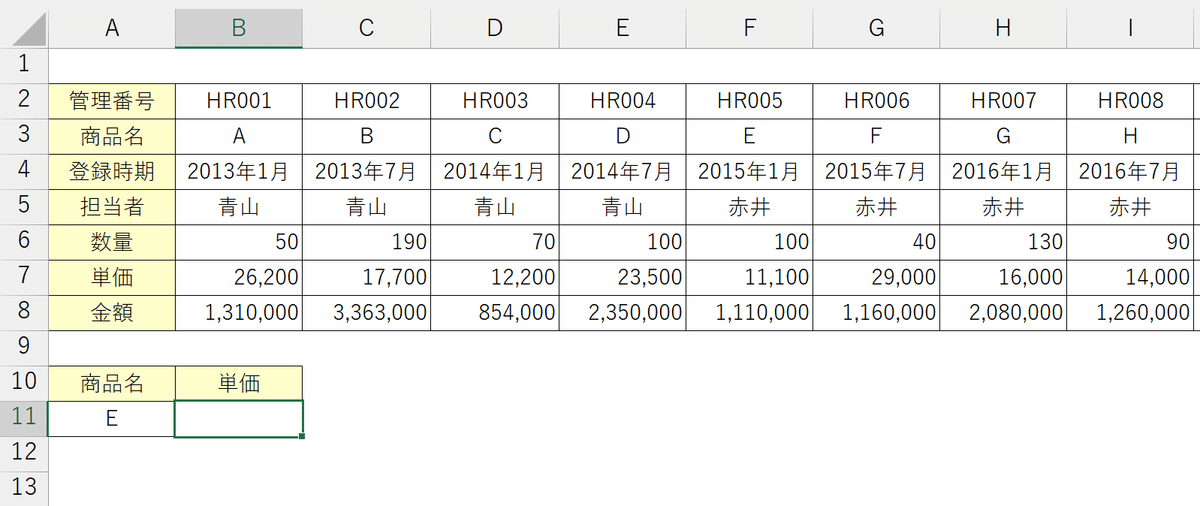Screen dimensions: 1200x506
Task: Select row 5 header
Action: pyautogui.click(x=24, y=206)
